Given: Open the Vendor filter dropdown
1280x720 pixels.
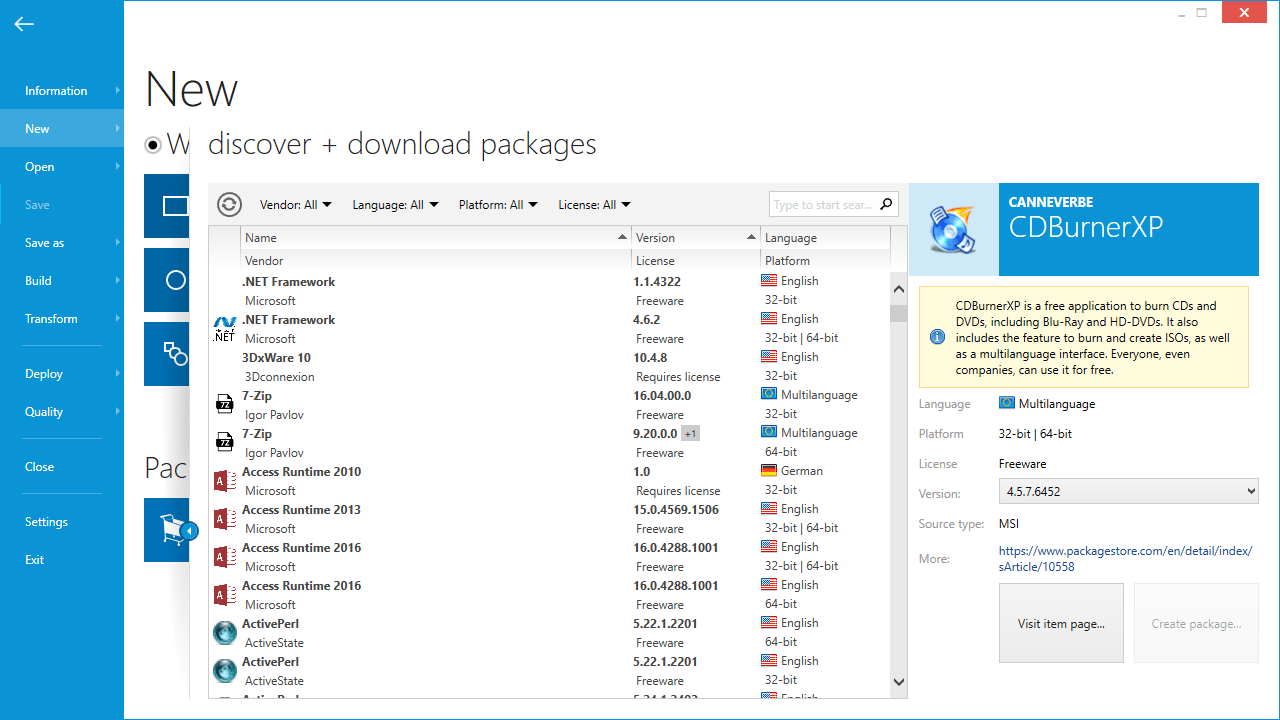Looking at the screenshot, I should [x=295, y=205].
